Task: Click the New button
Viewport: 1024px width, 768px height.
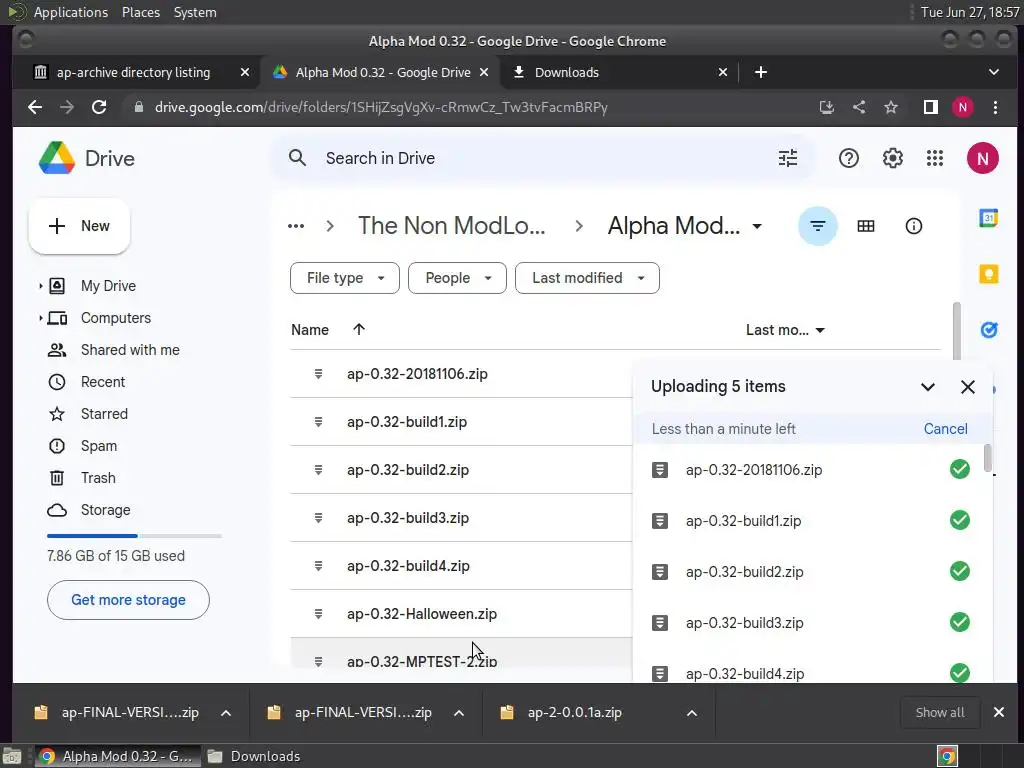Action: coord(79,226)
